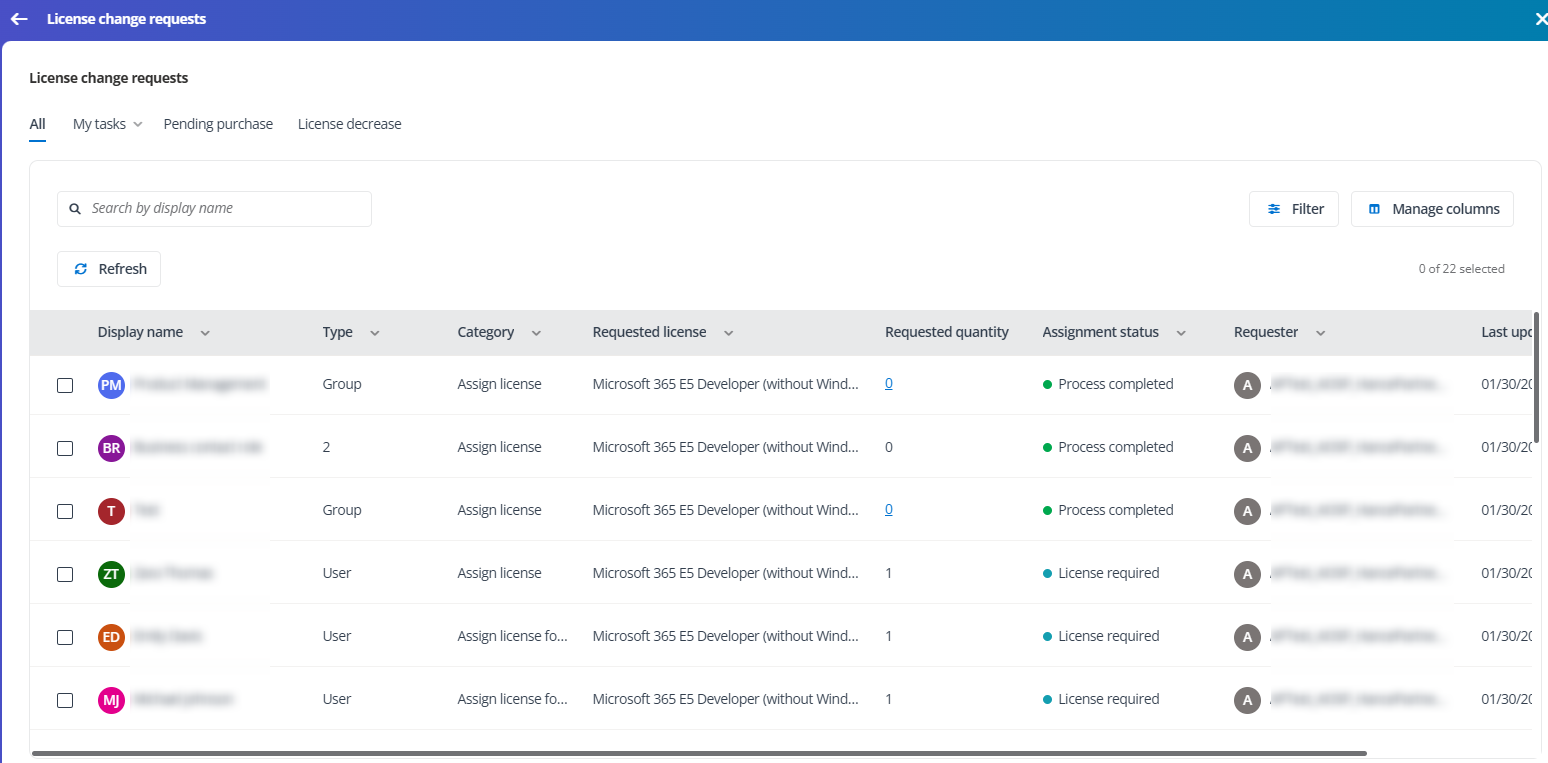Click the ZT avatar icon
The width and height of the screenshot is (1548, 763).
coord(111,574)
